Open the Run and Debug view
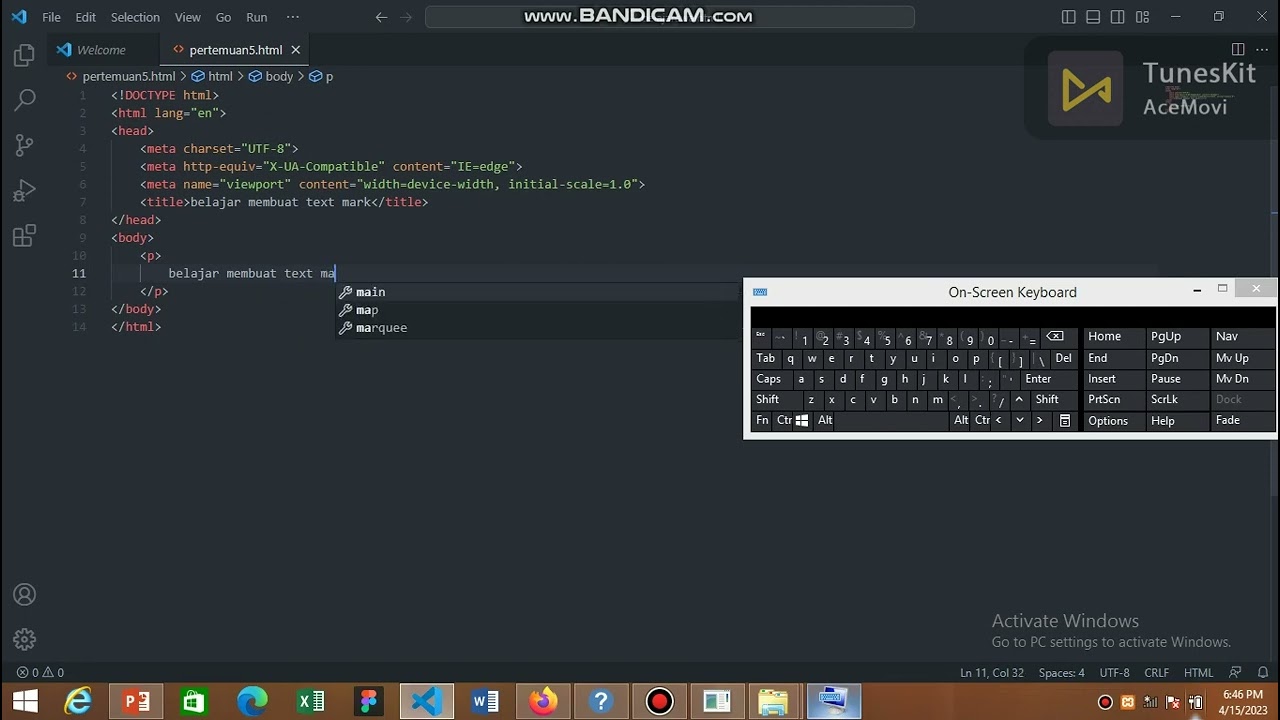This screenshot has width=1280, height=720. coord(25,190)
